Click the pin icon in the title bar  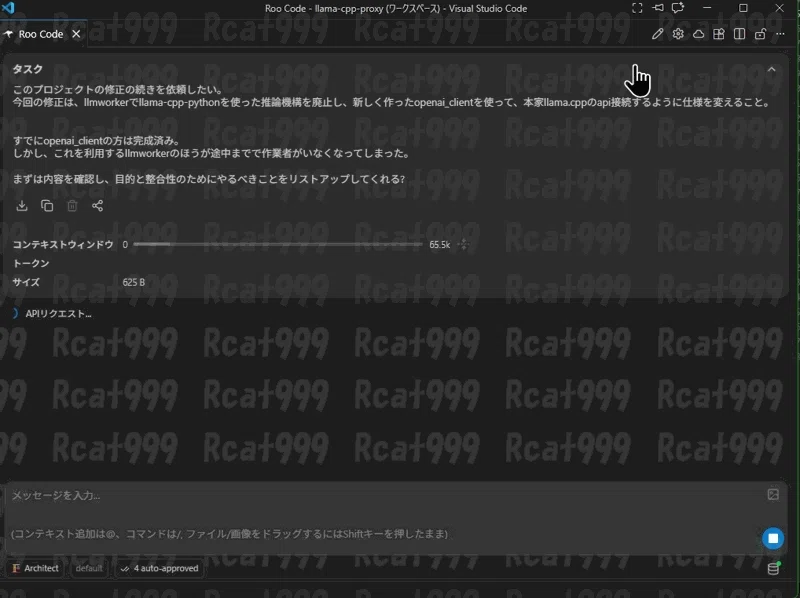658,8
